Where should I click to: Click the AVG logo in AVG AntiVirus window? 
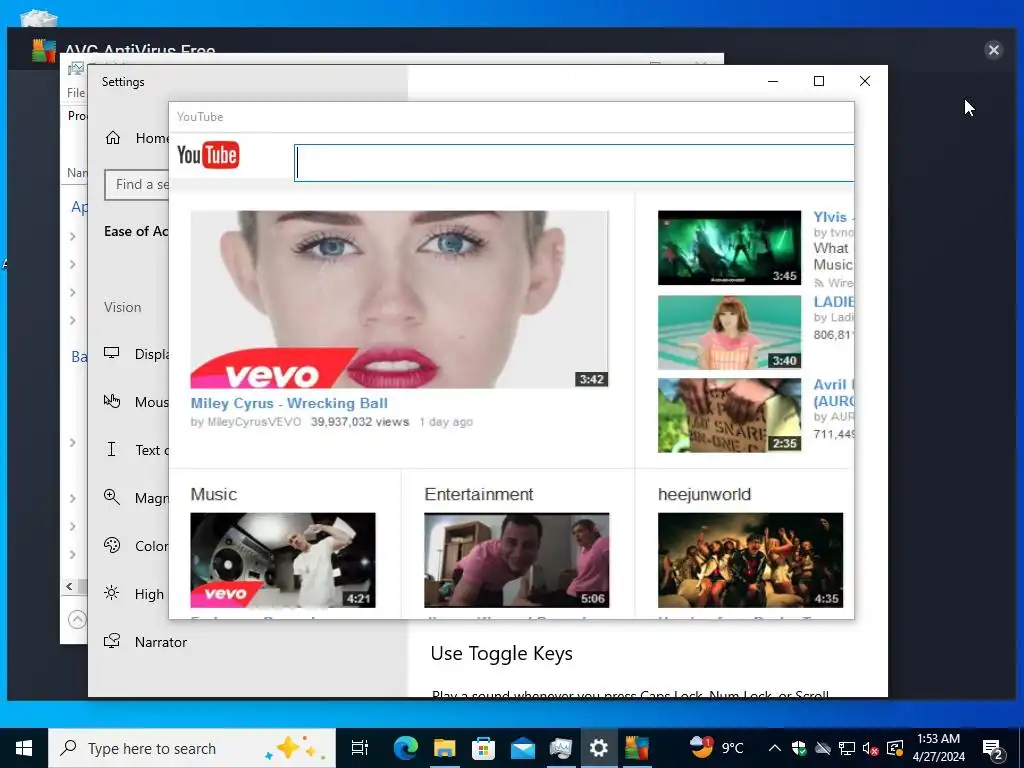pos(44,51)
